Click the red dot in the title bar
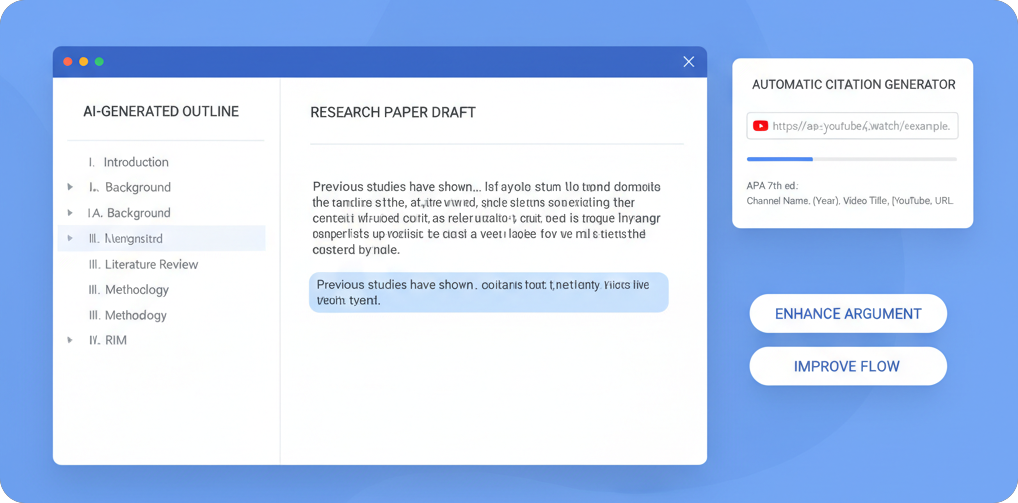 pos(68,62)
